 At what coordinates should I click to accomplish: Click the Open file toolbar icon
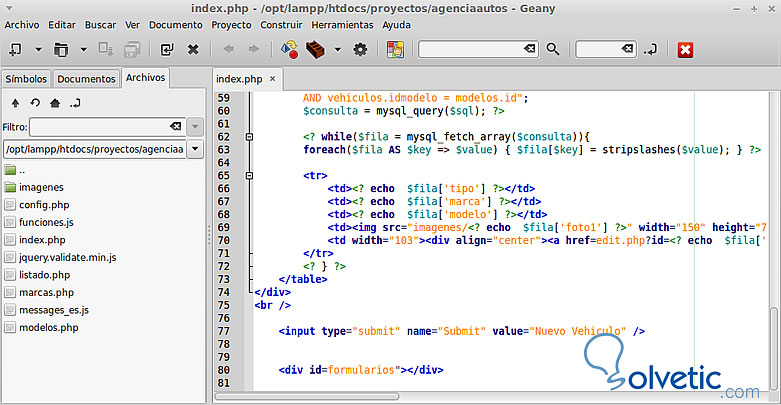coord(61,49)
